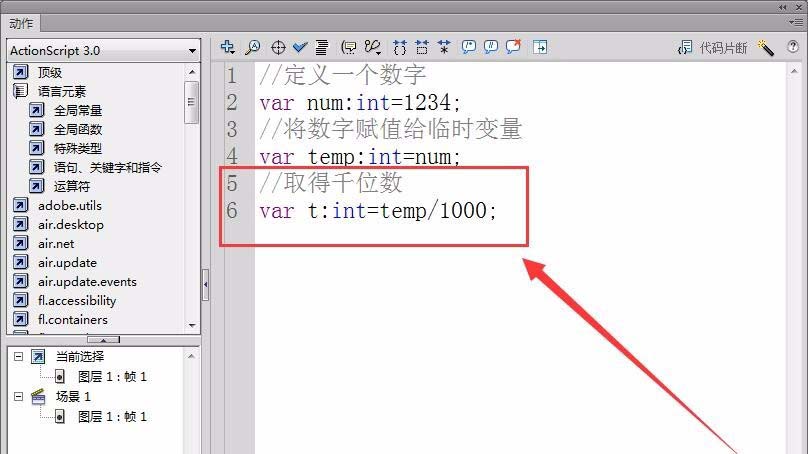The image size is (808, 454).
Task: Open the ActionScript 3.0 version dropdown
Action: click(104, 51)
